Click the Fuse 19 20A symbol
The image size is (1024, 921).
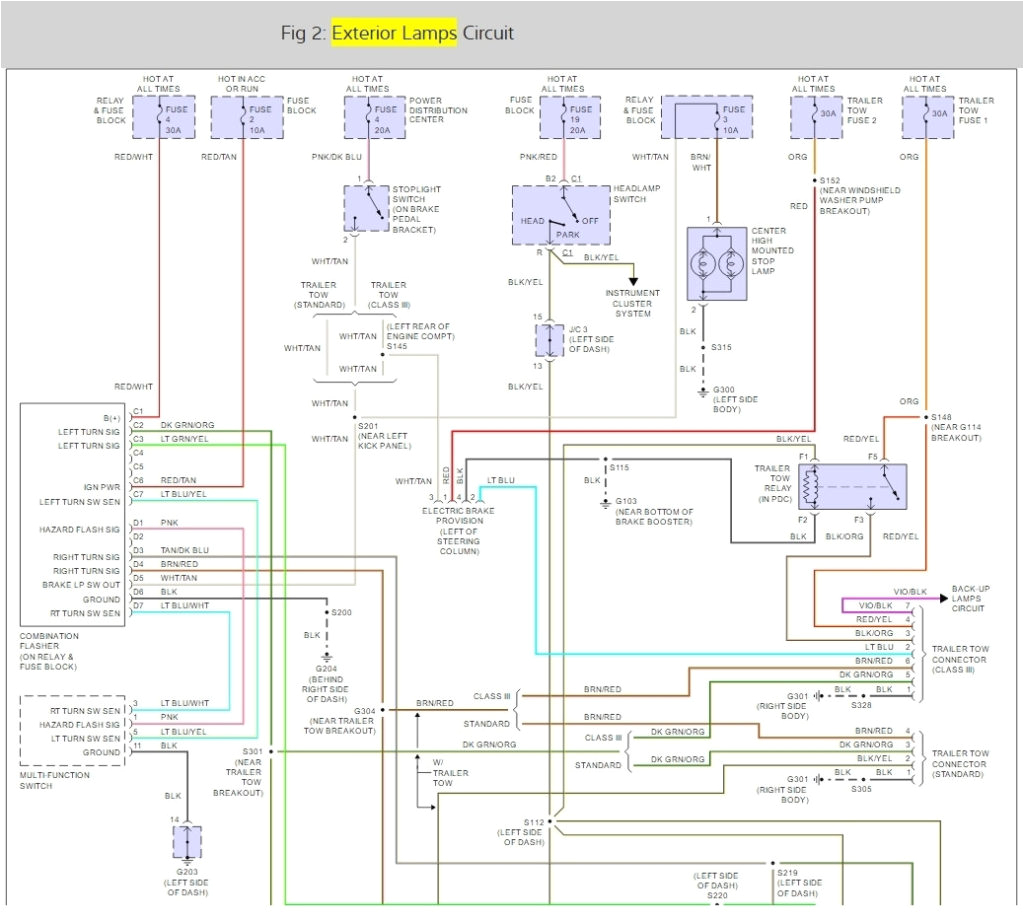point(569,115)
